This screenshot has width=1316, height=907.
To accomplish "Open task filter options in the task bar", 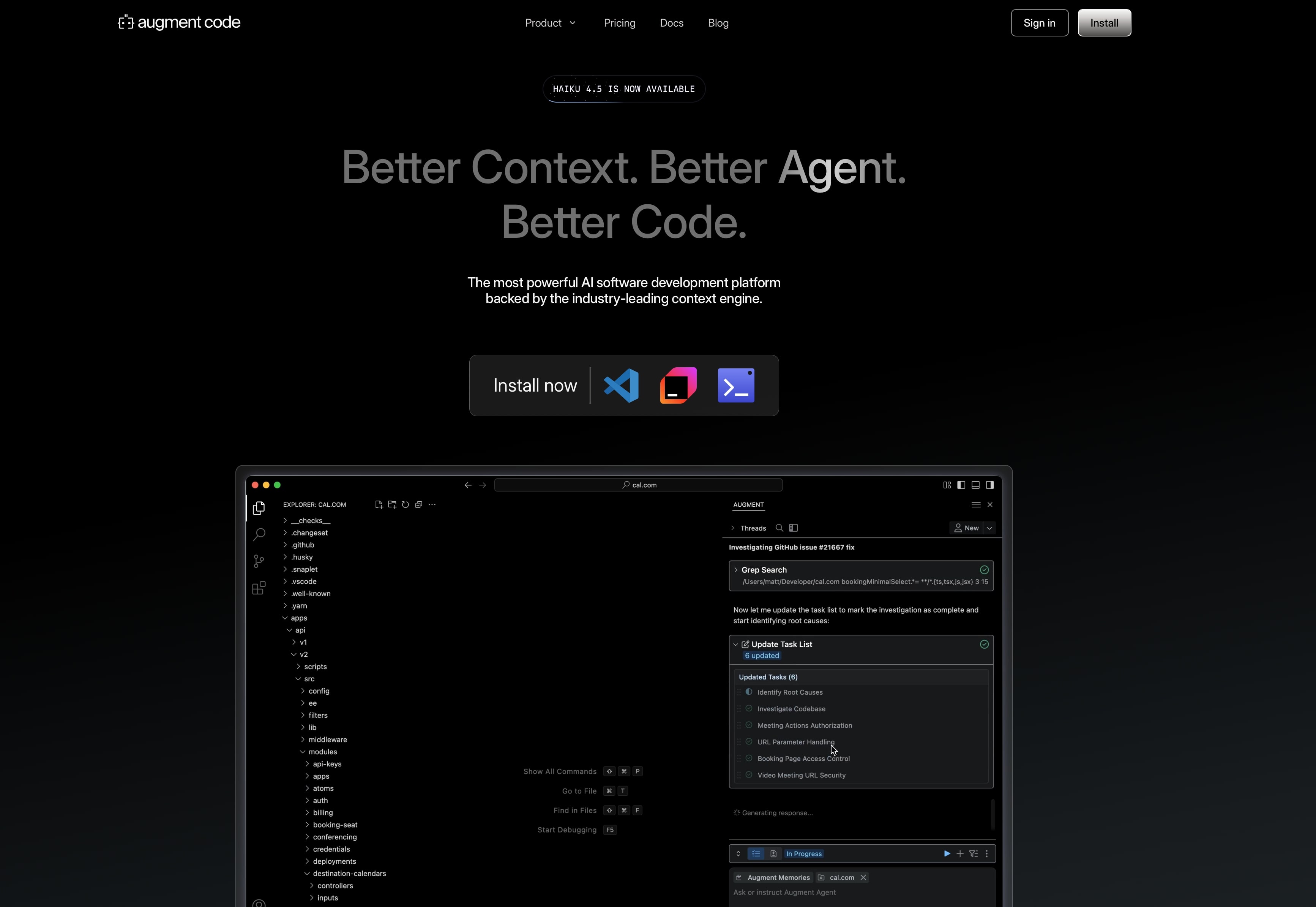I will coord(974,853).
